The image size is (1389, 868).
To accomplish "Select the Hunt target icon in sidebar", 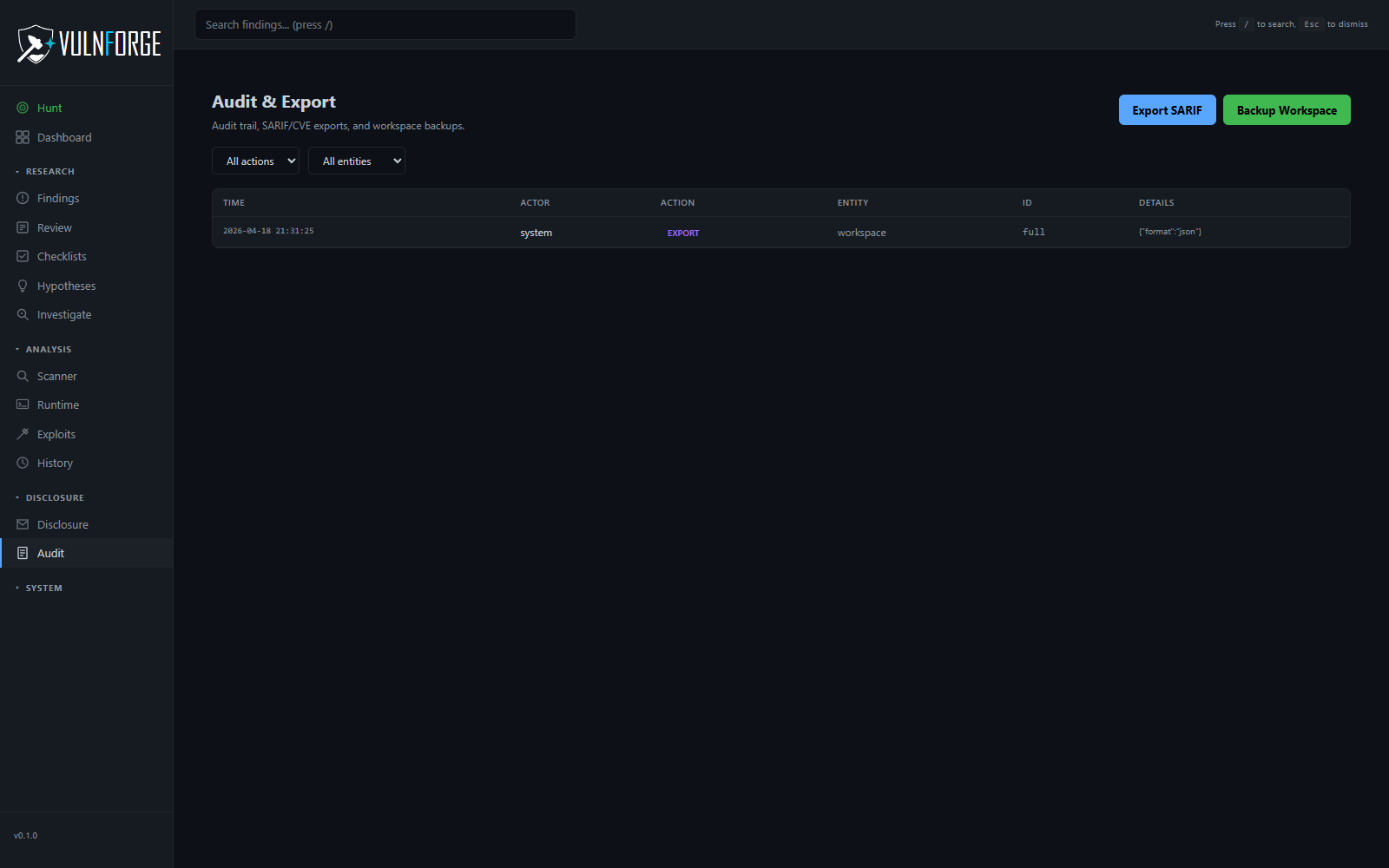I will [23, 107].
